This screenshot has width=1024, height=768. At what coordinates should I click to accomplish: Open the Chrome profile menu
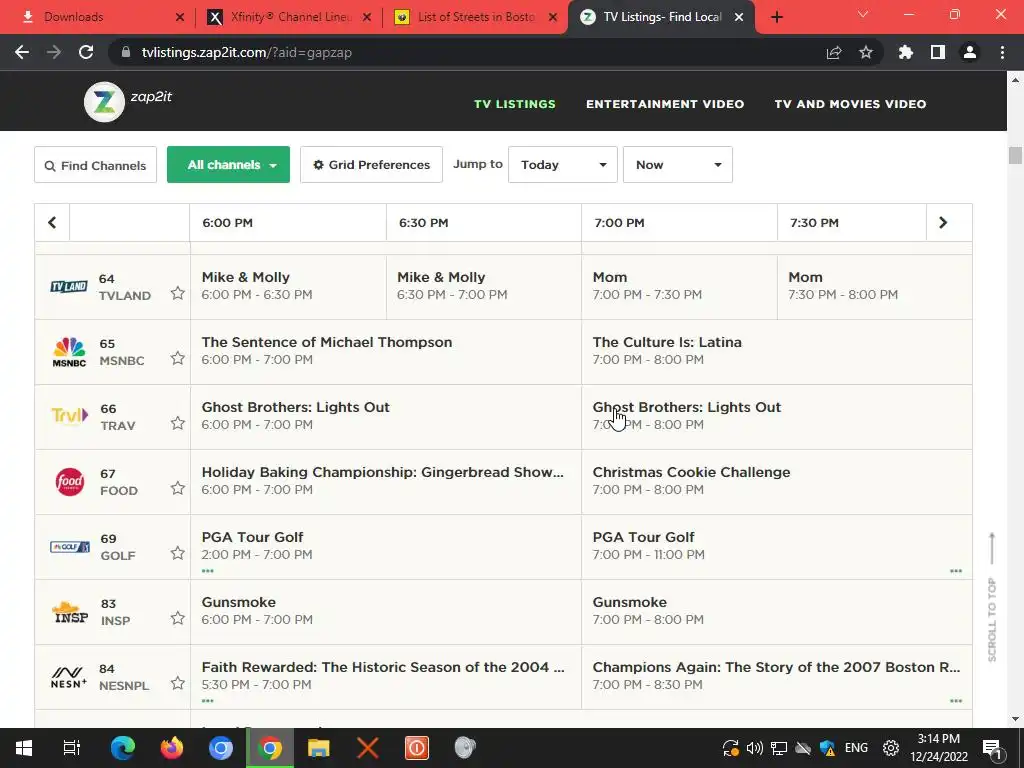click(970, 52)
